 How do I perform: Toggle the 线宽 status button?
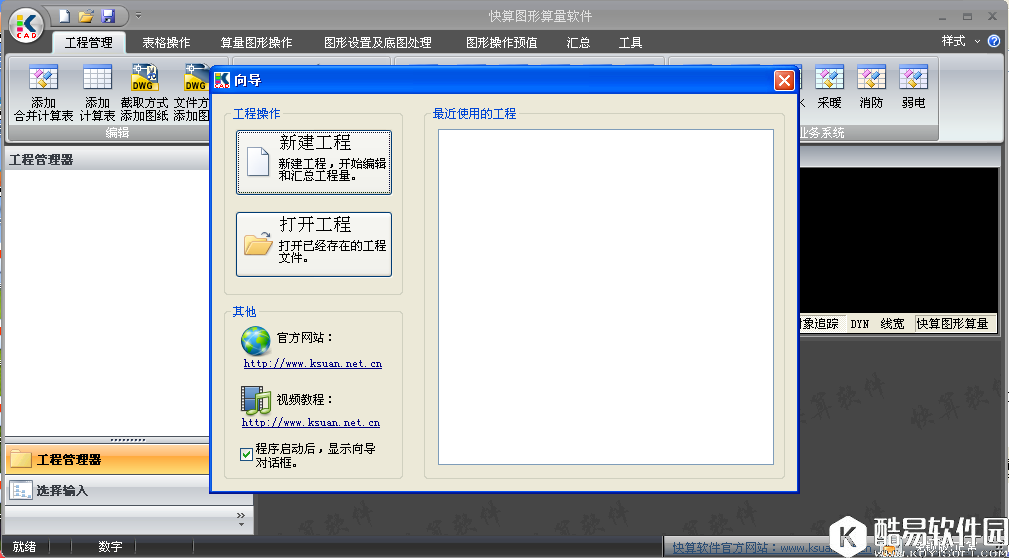coord(893,324)
